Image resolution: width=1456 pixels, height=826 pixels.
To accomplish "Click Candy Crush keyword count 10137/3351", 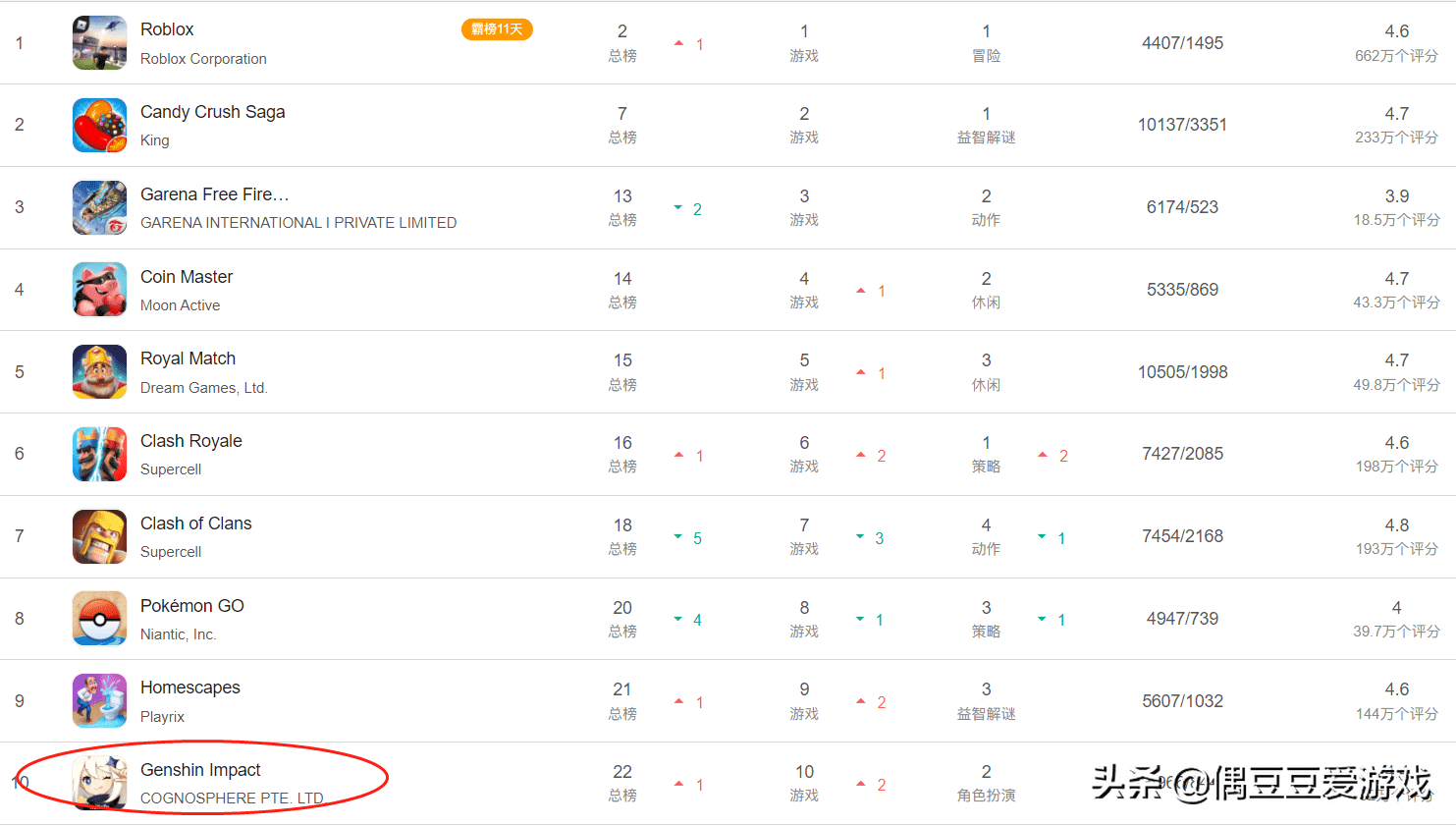I will click(1183, 125).
